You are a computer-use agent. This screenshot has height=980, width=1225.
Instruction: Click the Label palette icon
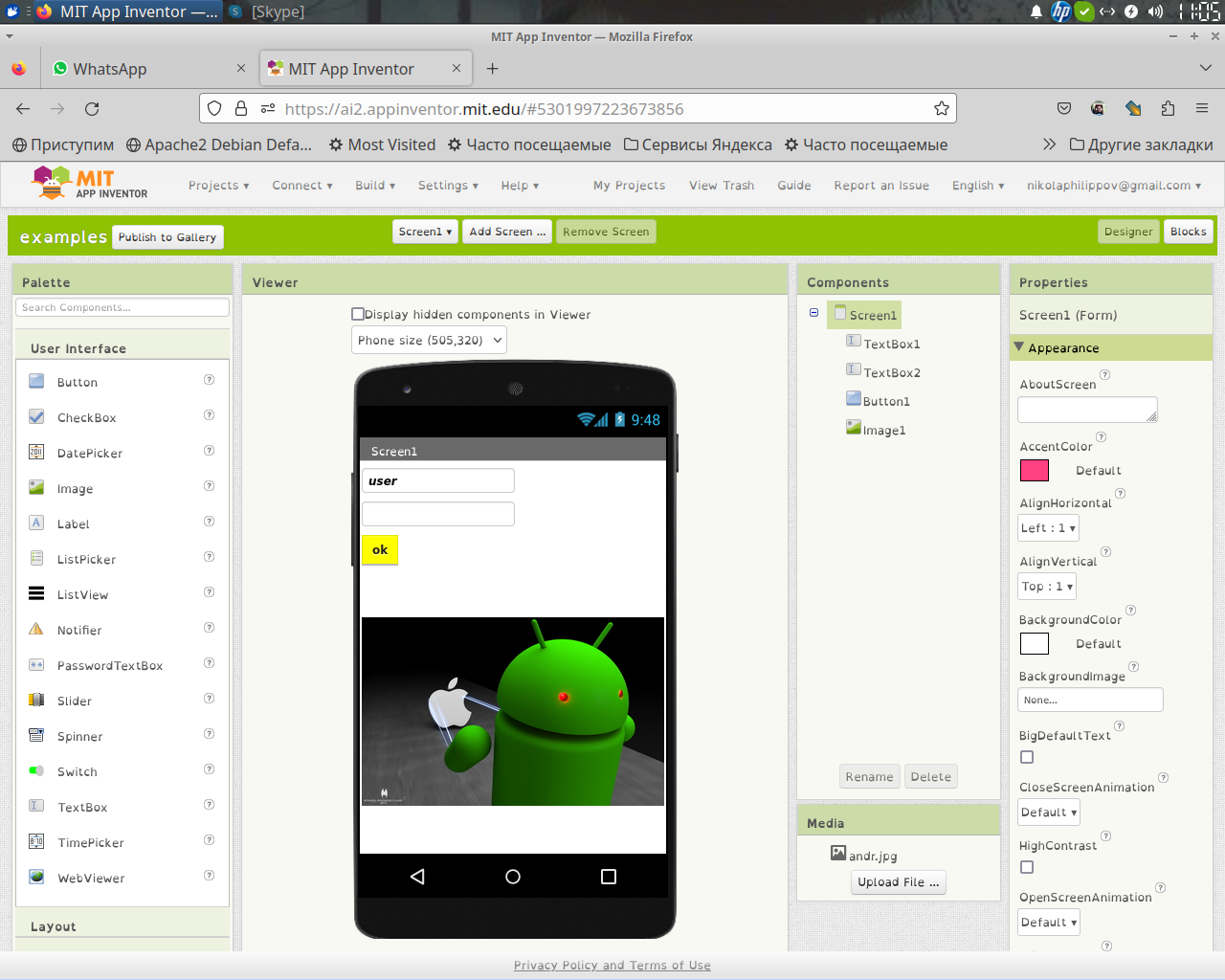(36, 523)
